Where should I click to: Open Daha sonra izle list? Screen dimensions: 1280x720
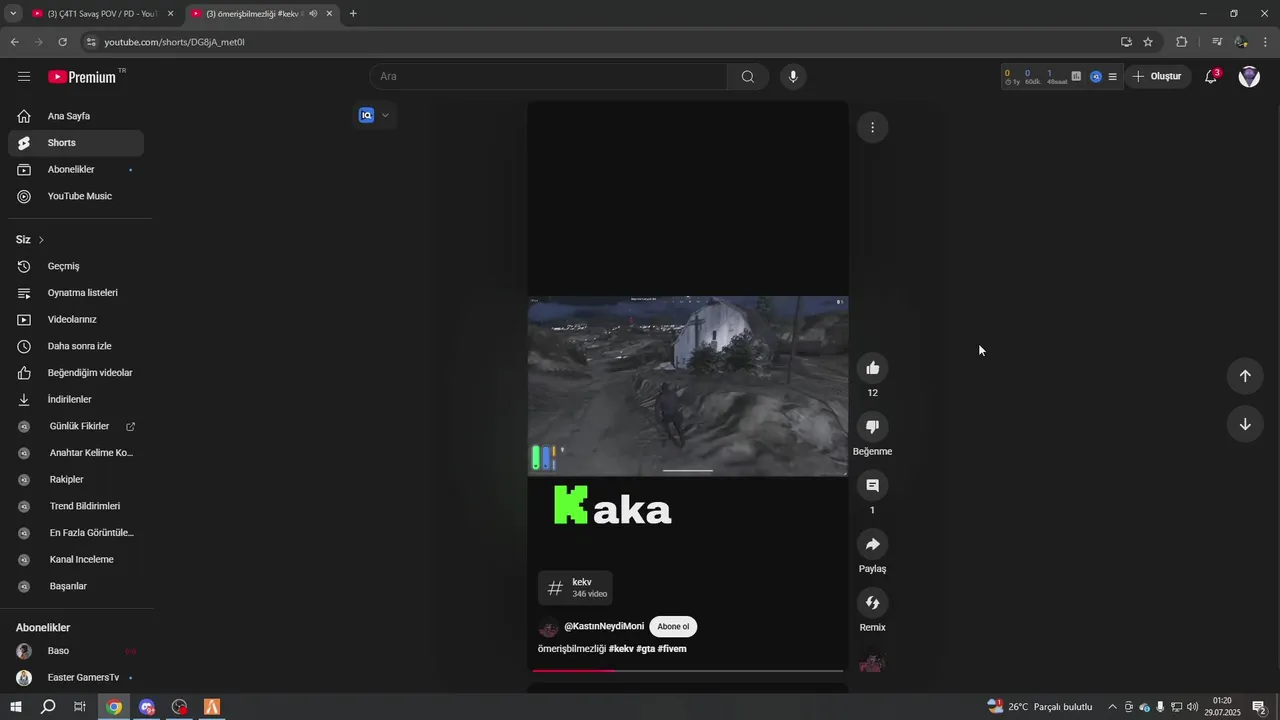(76, 346)
